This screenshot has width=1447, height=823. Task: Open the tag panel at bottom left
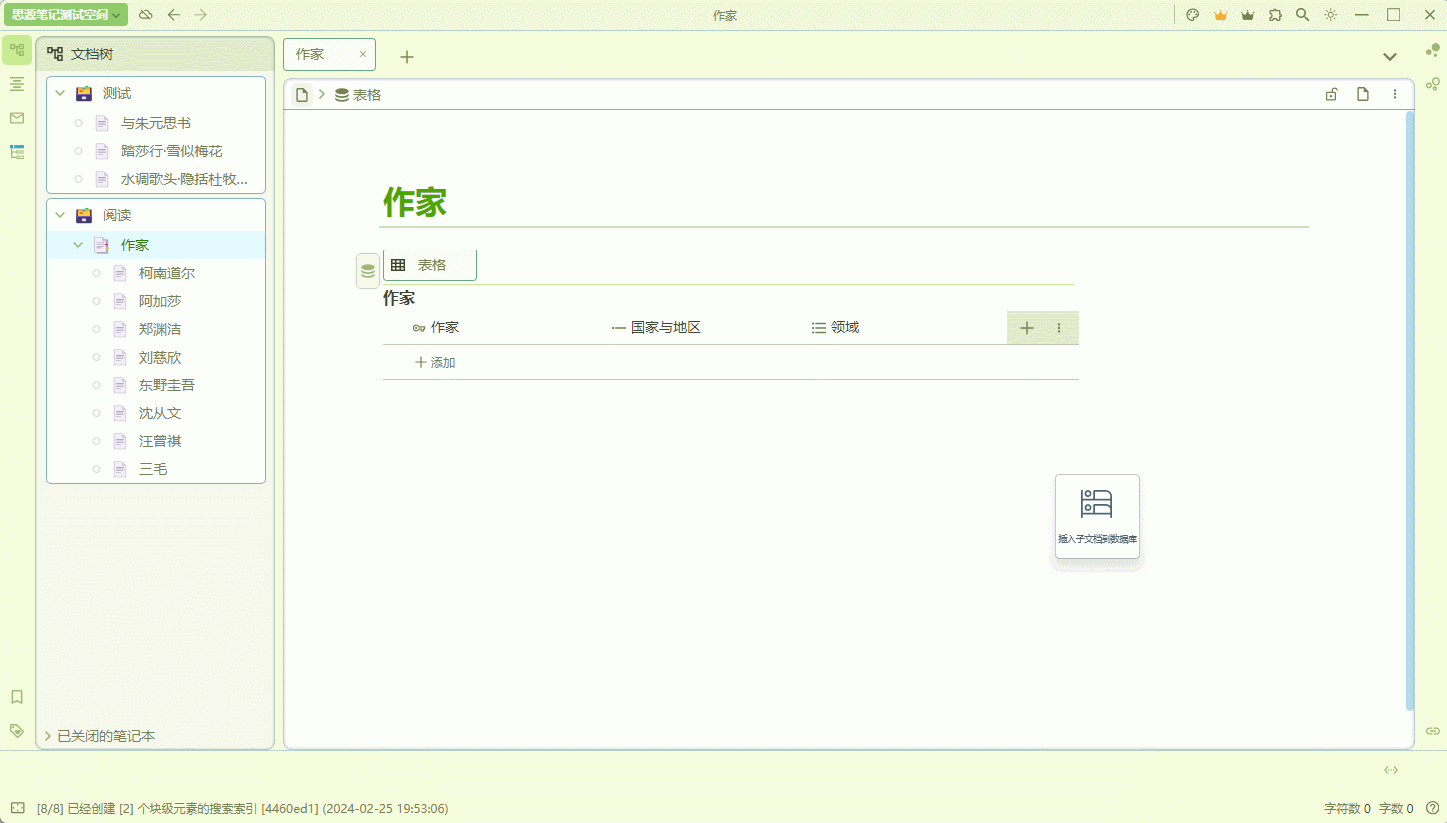click(x=16, y=730)
